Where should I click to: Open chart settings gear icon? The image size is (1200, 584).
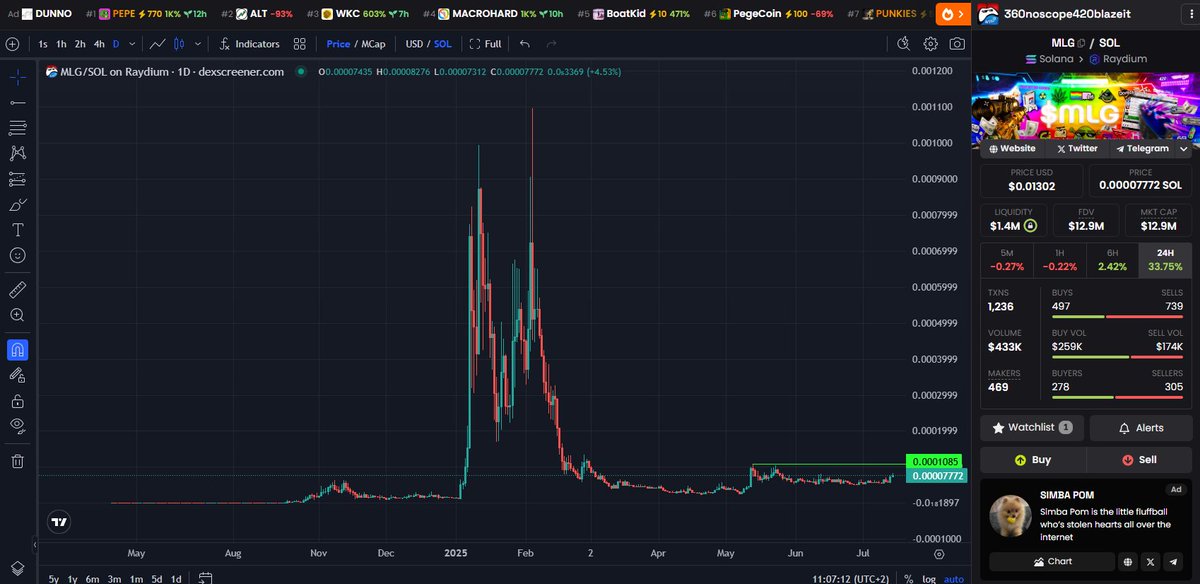(x=931, y=44)
